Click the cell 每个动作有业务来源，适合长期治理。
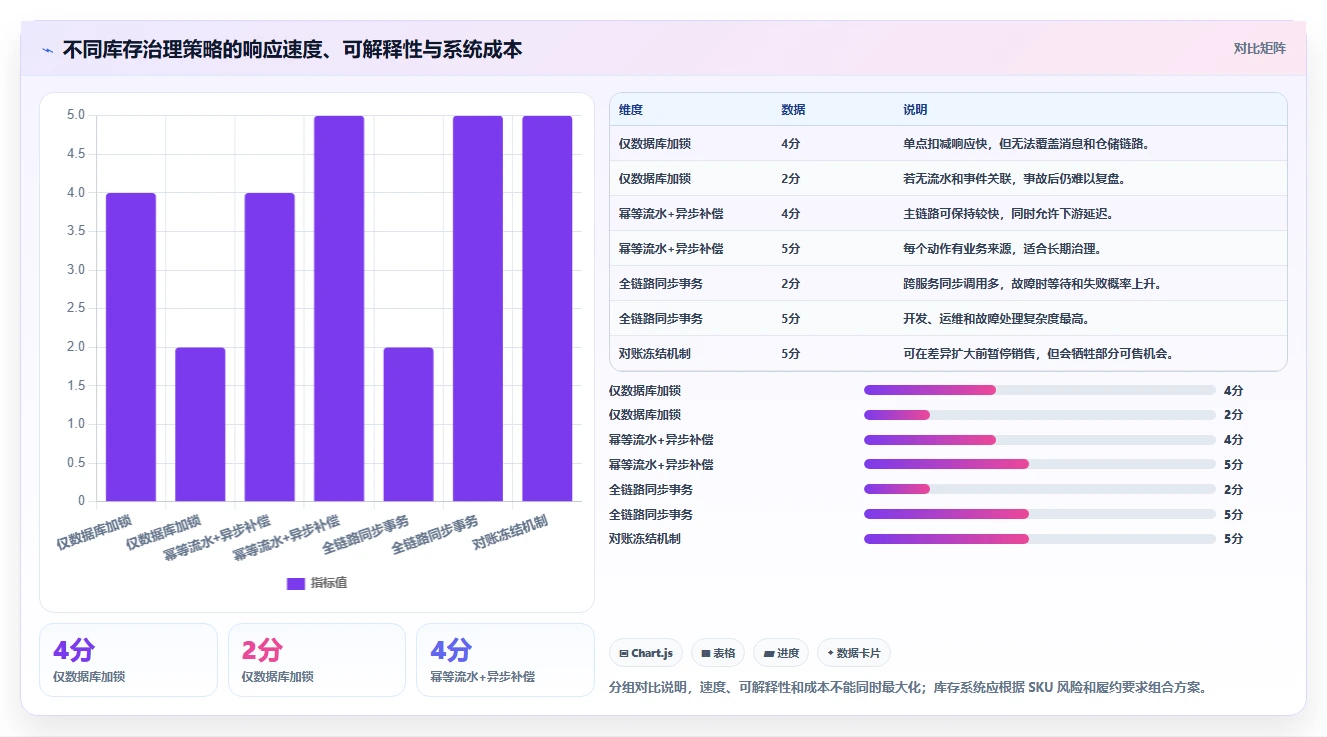The width and height of the screenshot is (1327, 737). coord(1002,249)
